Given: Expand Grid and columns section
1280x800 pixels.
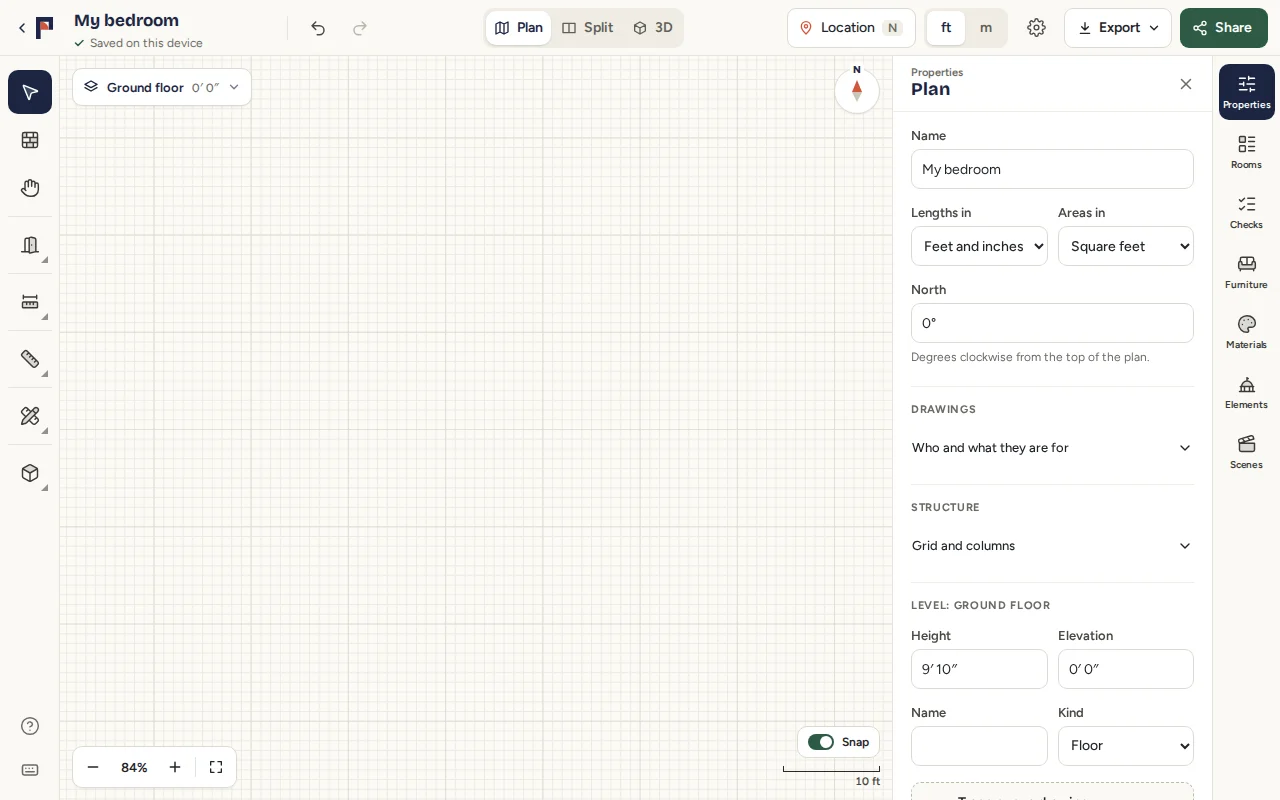Looking at the screenshot, I should (x=1052, y=546).
